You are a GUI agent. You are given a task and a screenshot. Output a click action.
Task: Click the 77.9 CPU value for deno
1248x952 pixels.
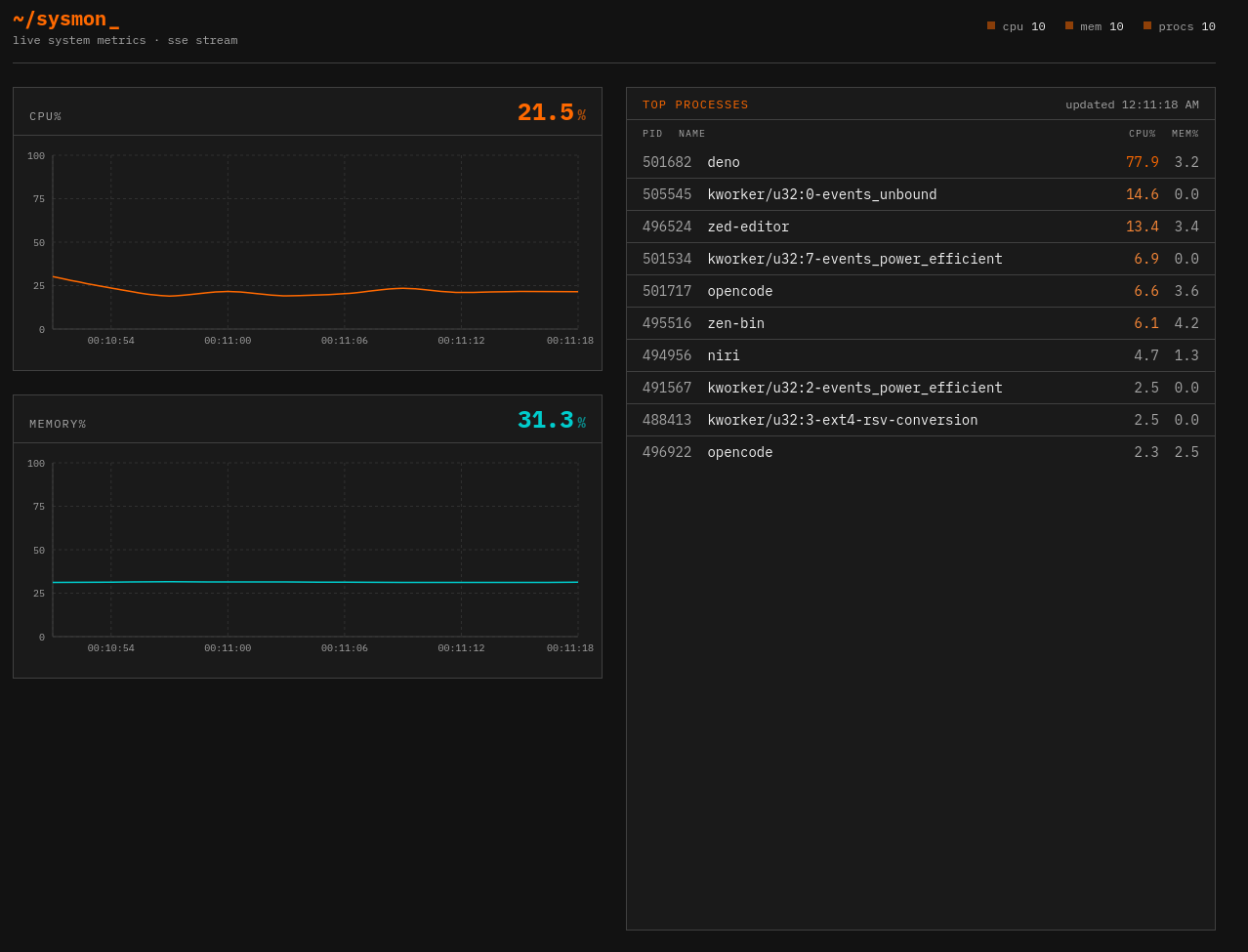pyautogui.click(x=1143, y=162)
